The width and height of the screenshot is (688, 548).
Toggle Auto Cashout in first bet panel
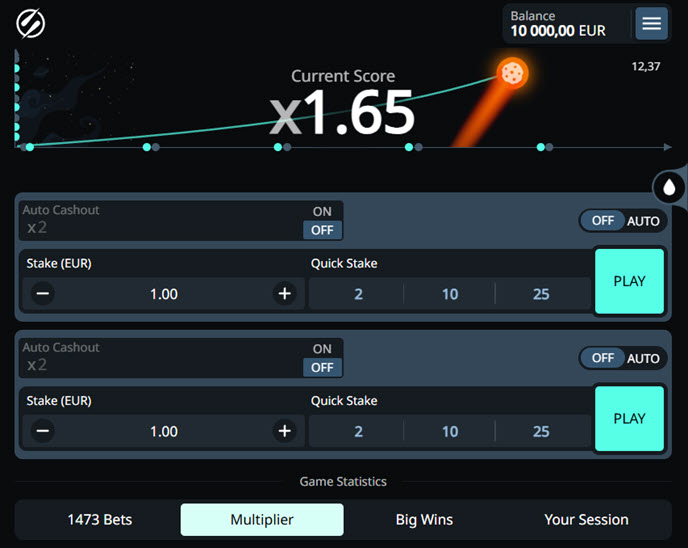pyautogui.click(x=322, y=221)
